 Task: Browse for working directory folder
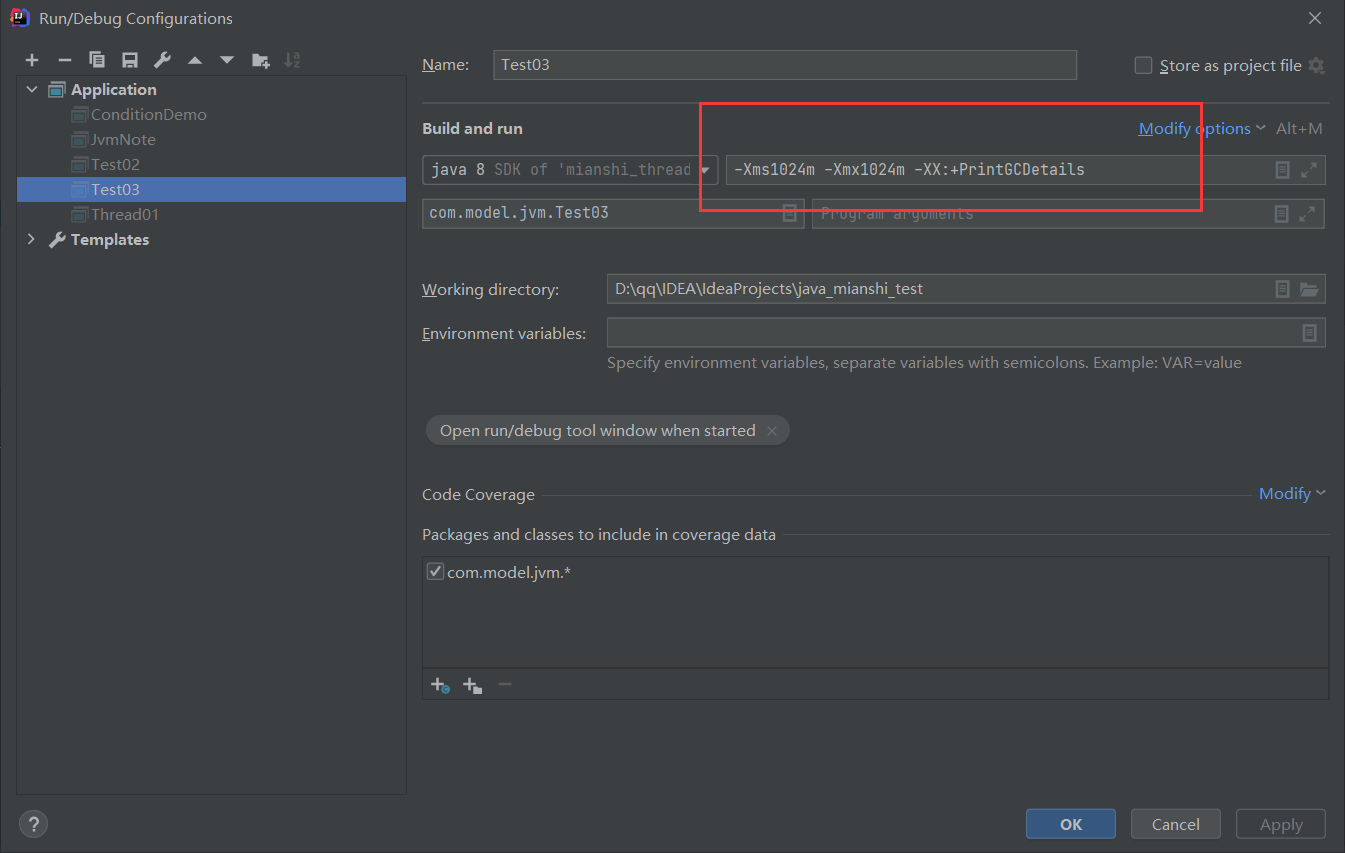click(x=1308, y=289)
